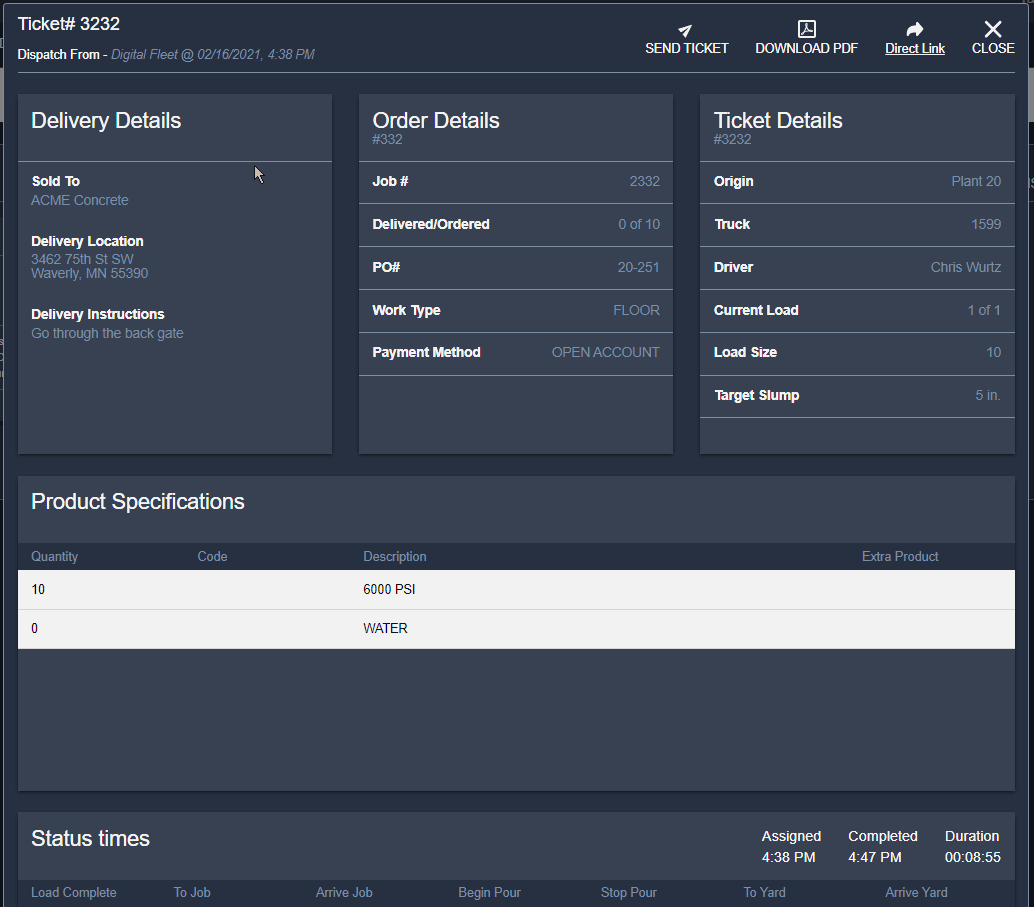Click the delivery address in Waverly, MN
1034x907 pixels.
tap(89, 267)
